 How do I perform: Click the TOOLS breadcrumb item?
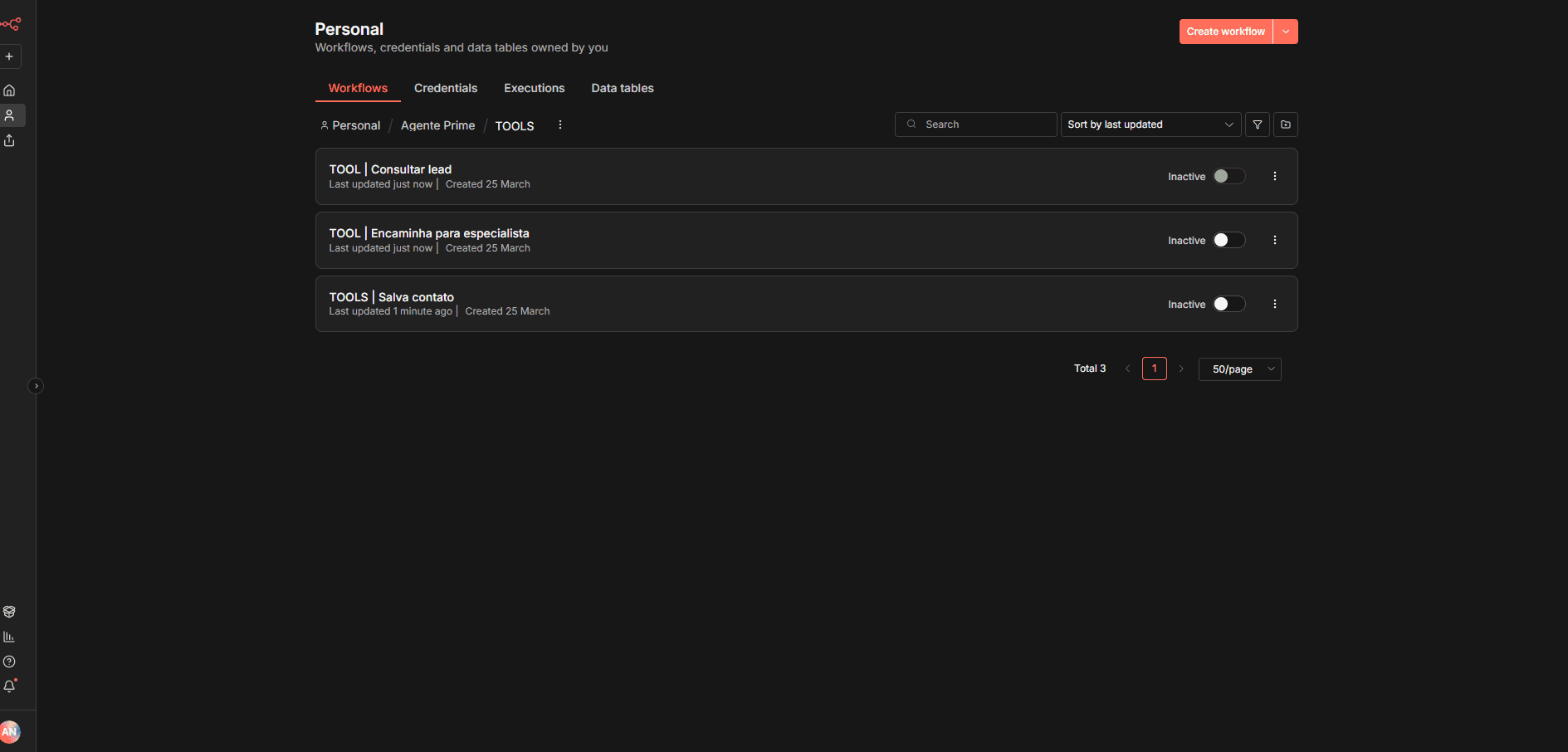point(515,126)
